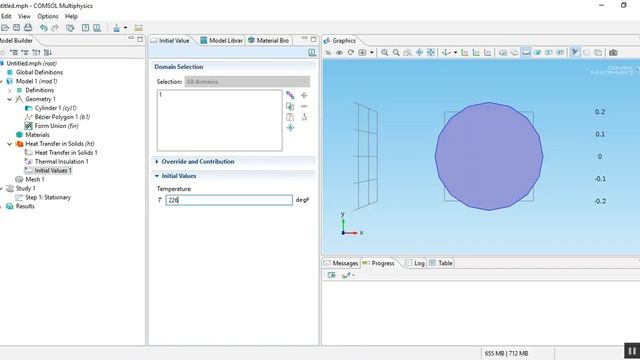Click the Select Domains toggle icon
The width and height of the screenshot is (640, 360).
point(515,52)
